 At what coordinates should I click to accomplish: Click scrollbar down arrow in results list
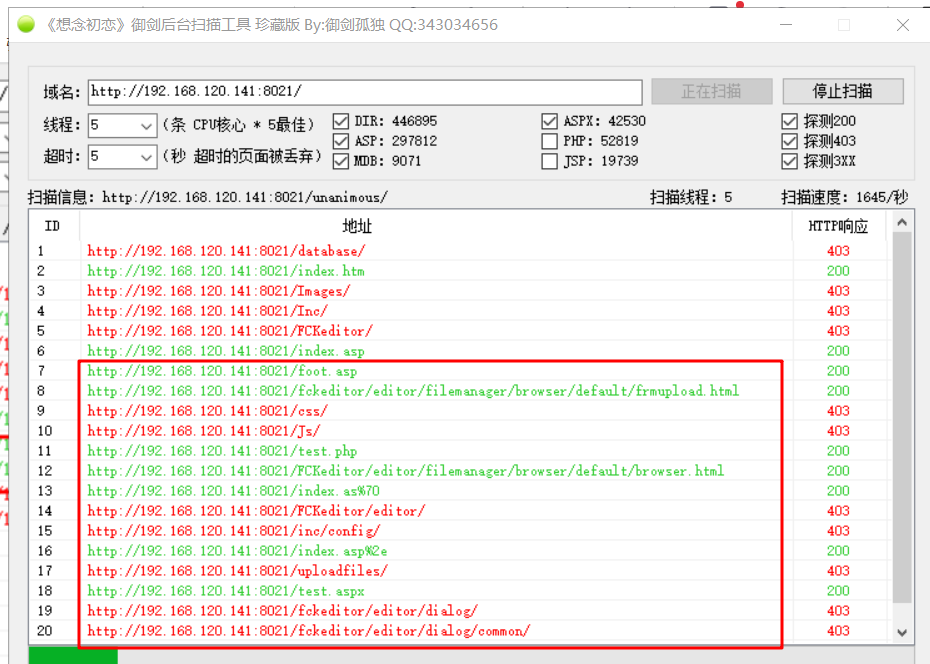point(902,633)
